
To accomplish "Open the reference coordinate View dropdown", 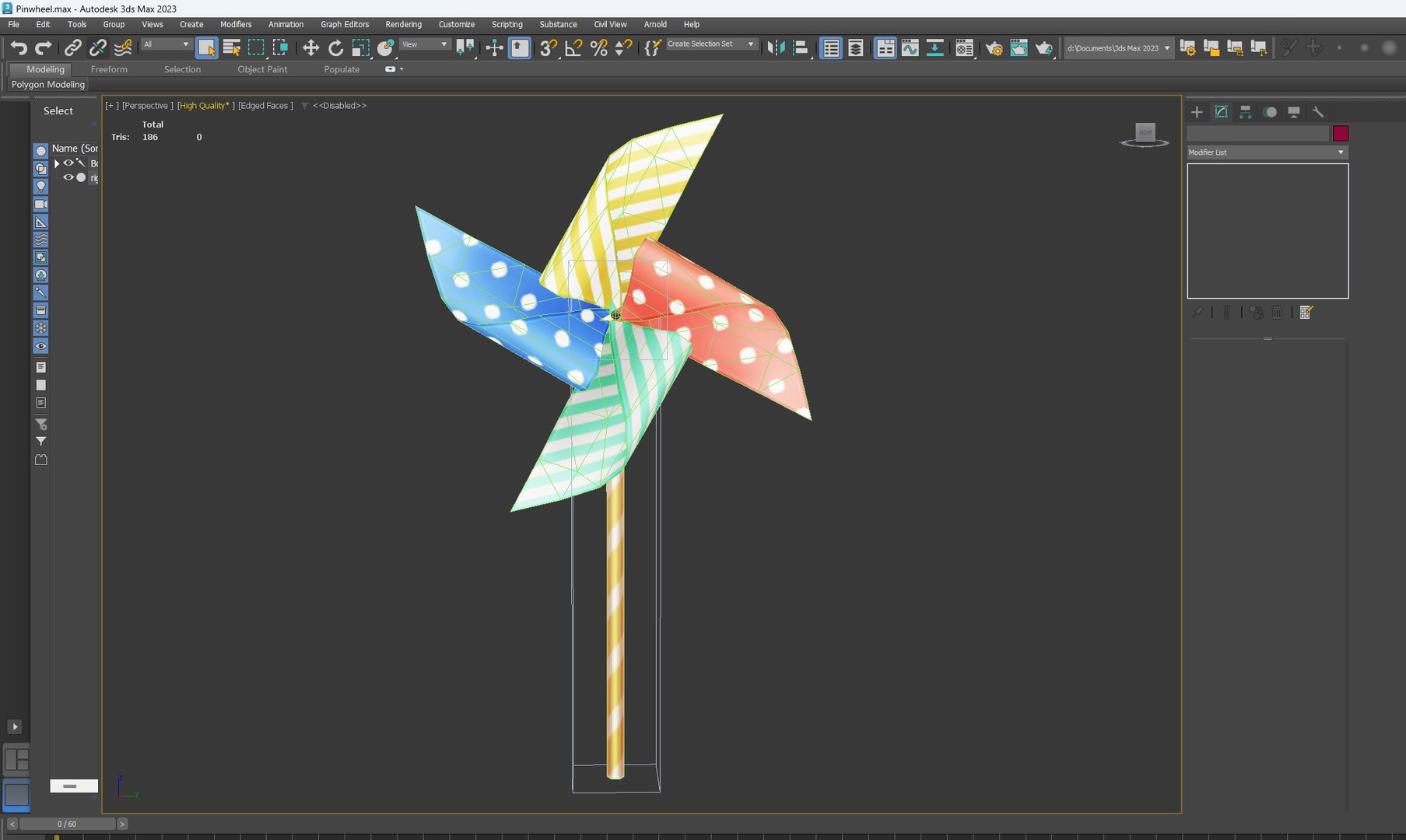I will pyautogui.click(x=425, y=44).
